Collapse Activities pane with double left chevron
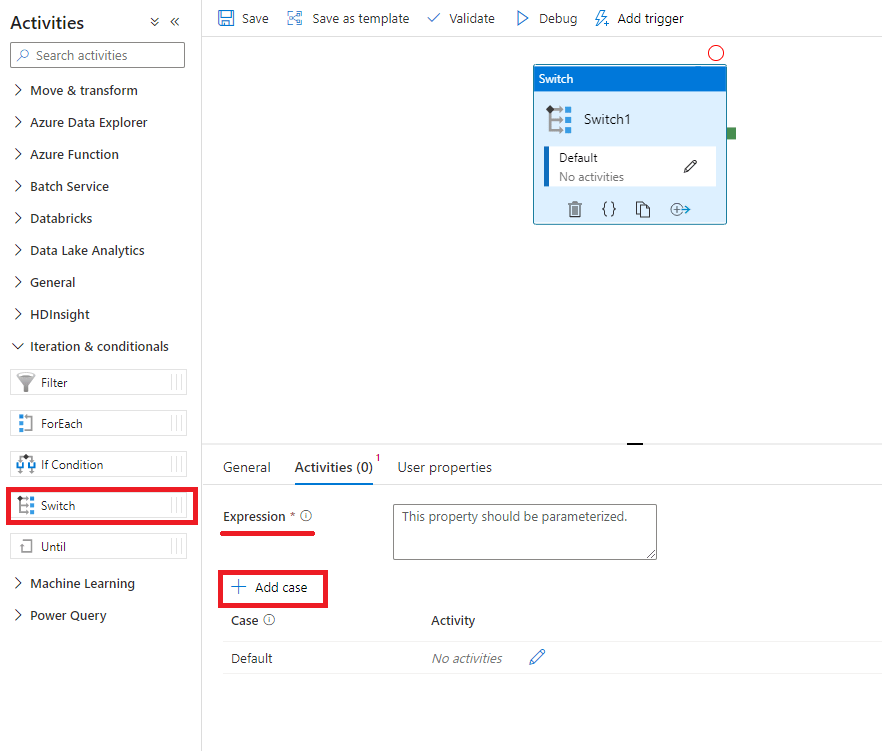The height and width of the screenshot is (751, 882). [x=175, y=22]
